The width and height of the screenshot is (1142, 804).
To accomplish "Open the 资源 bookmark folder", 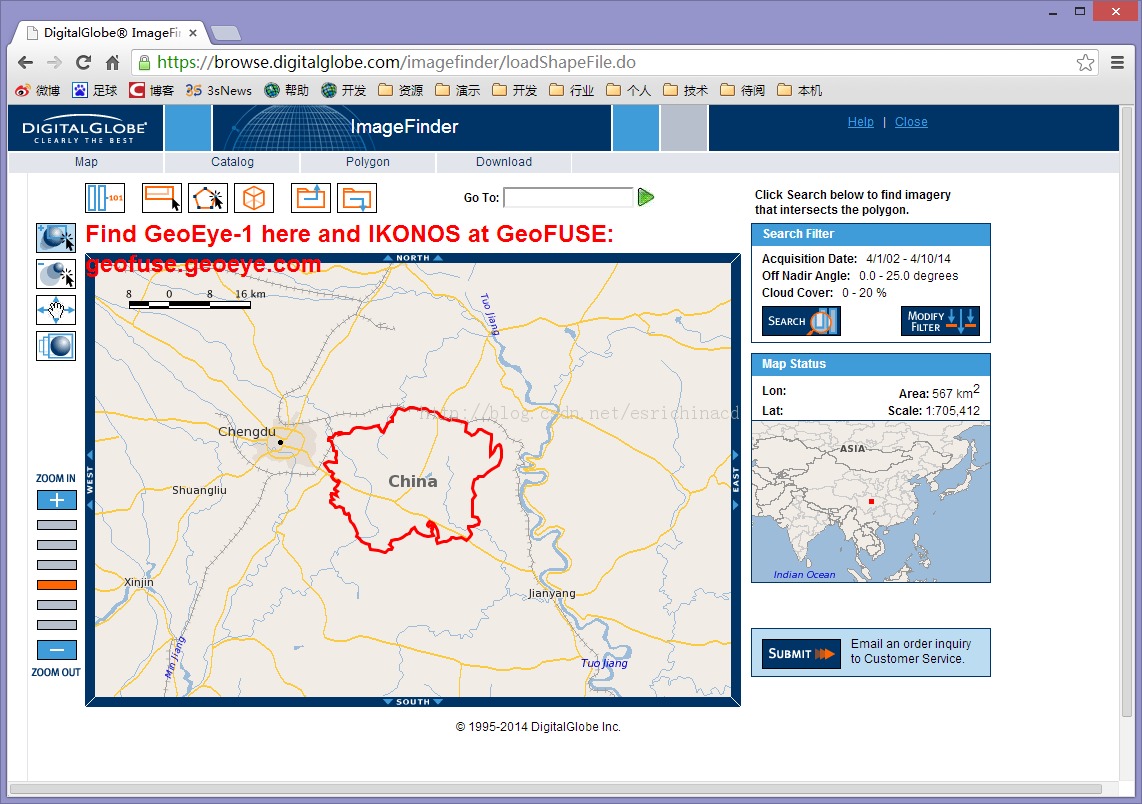I will [401, 90].
